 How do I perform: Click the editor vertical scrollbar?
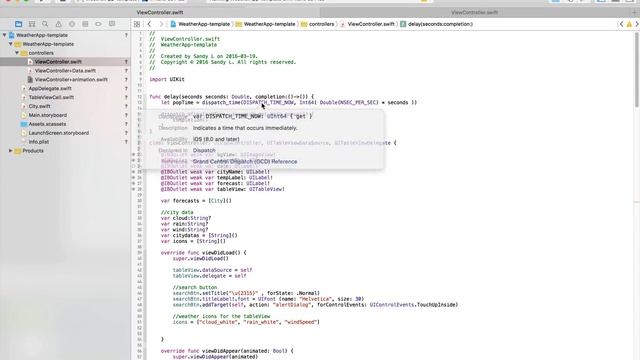pos(637,69)
